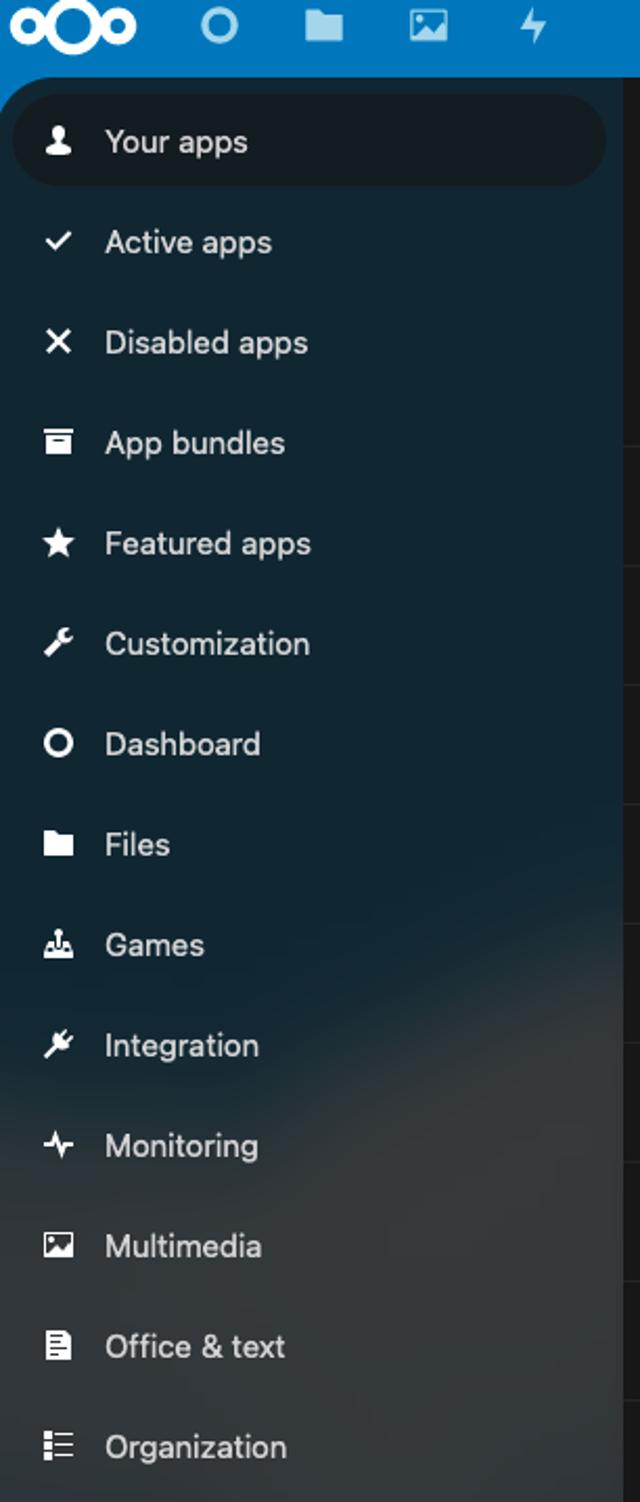Click the Nextcloud logo icon

[x=72, y=27]
